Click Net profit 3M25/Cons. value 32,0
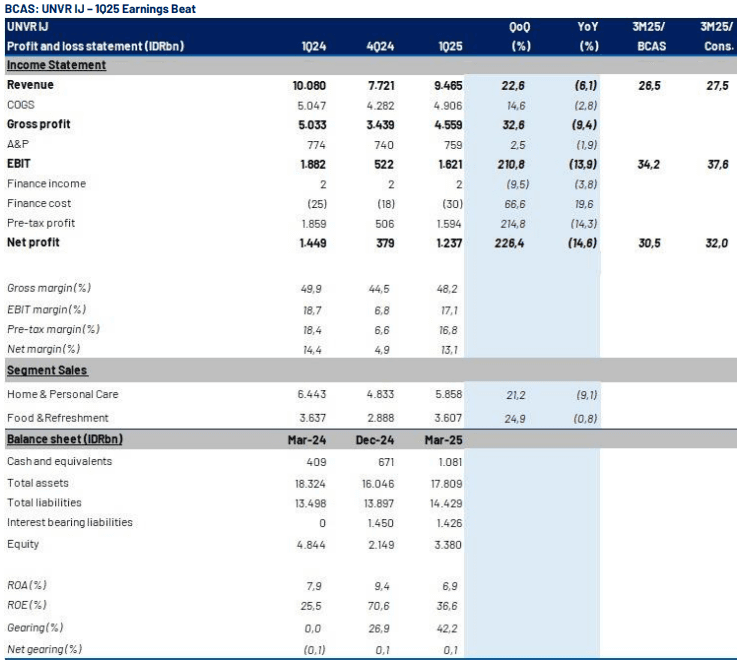Viewport: 747px width, 663px height. (x=717, y=243)
